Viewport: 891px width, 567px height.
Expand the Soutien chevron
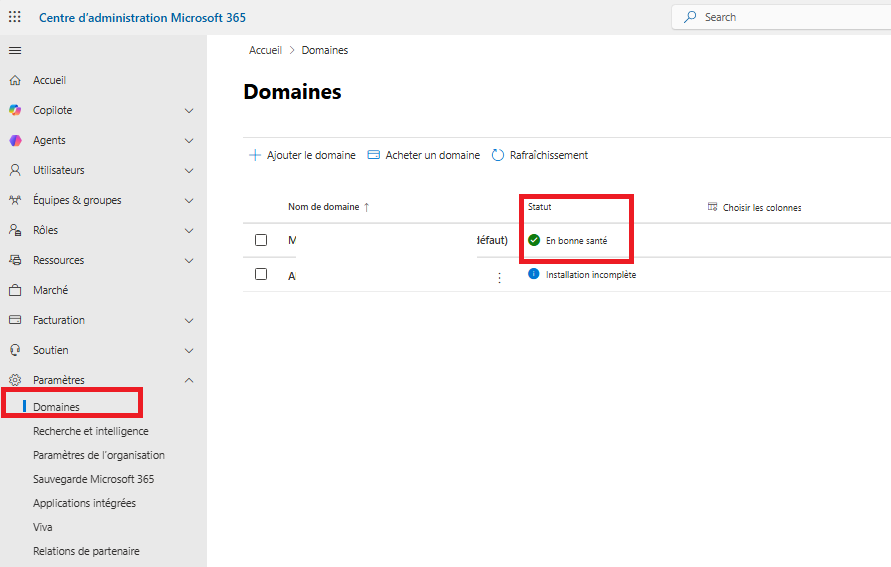[189, 351]
